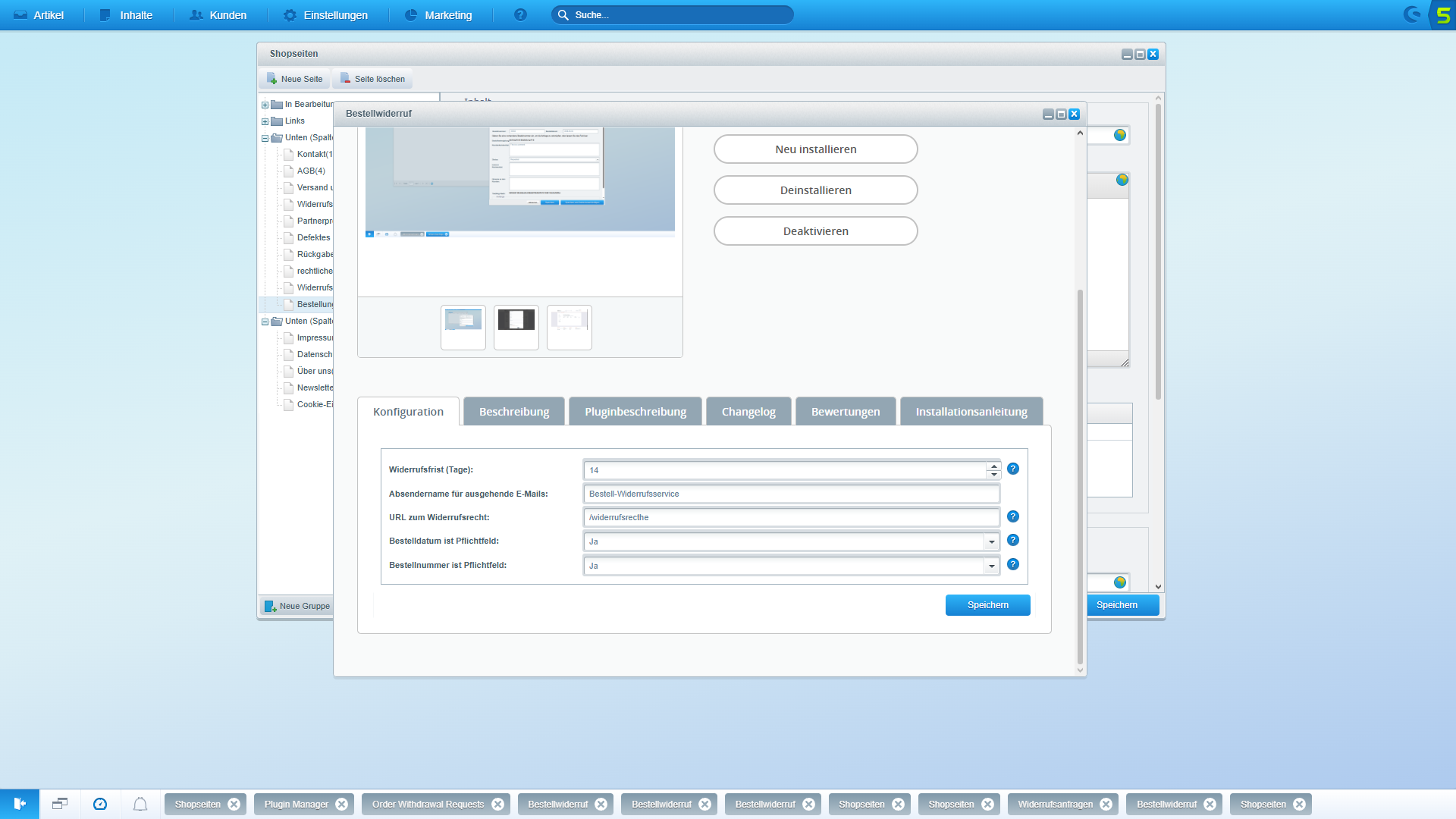Image resolution: width=1456 pixels, height=819 pixels.
Task: Select the second plugin screenshot thumbnail
Action: 516,328
